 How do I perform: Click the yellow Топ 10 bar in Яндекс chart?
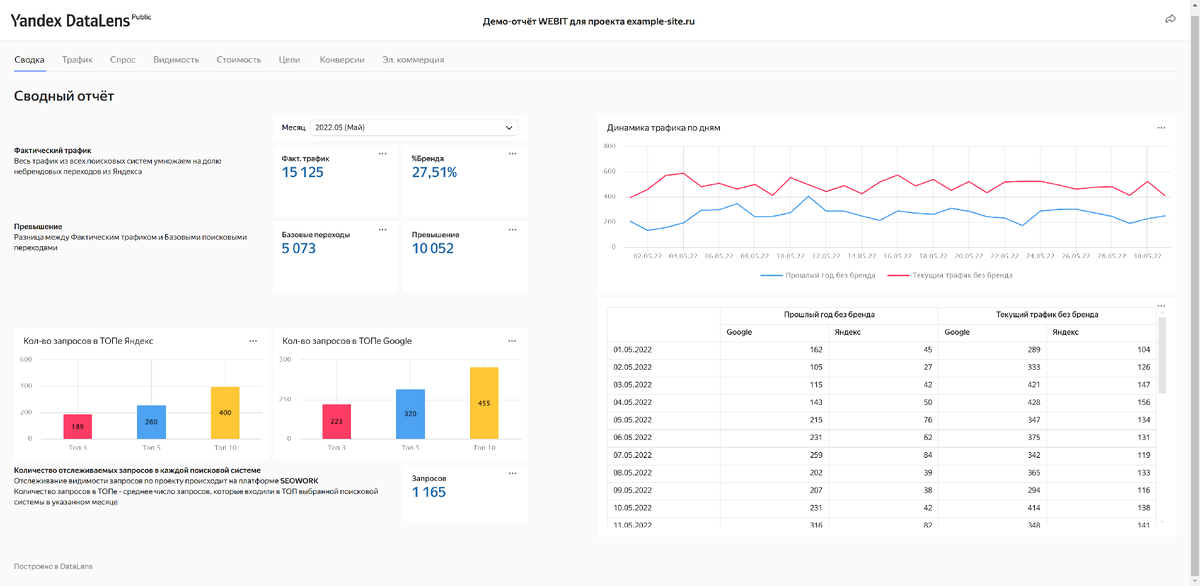(225, 412)
